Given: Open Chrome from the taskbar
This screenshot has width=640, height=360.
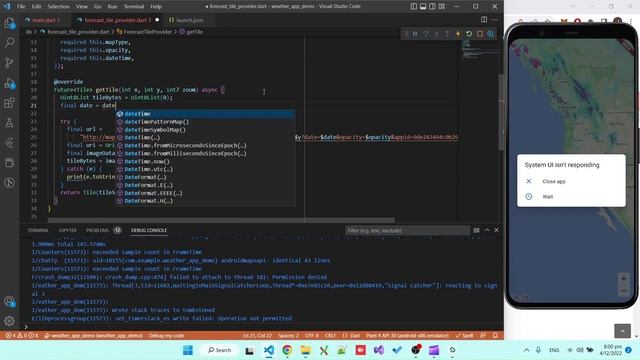Looking at the screenshot, I should (x=287, y=350).
